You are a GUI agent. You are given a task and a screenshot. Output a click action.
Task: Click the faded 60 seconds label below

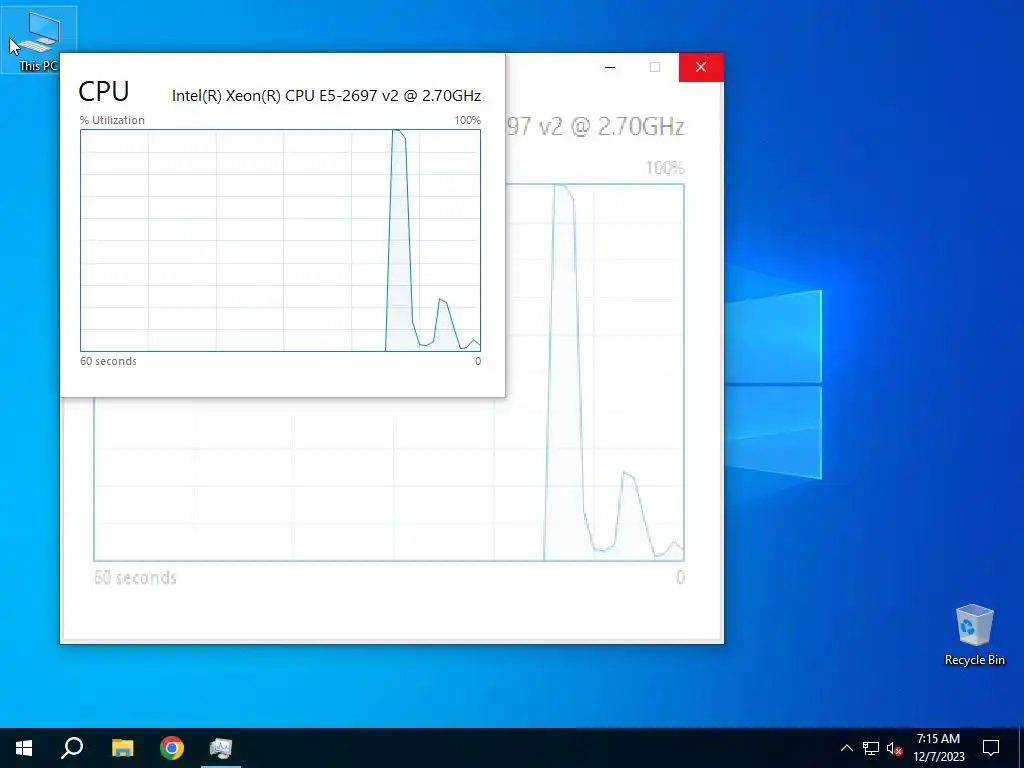(x=135, y=578)
